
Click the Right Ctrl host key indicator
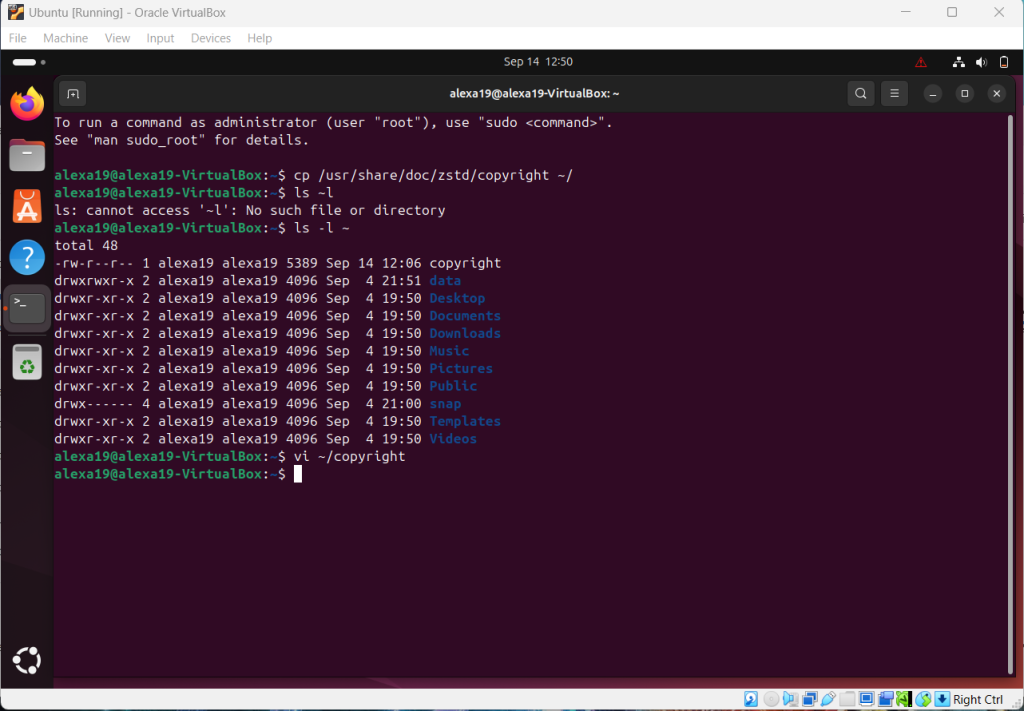(977, 700)
